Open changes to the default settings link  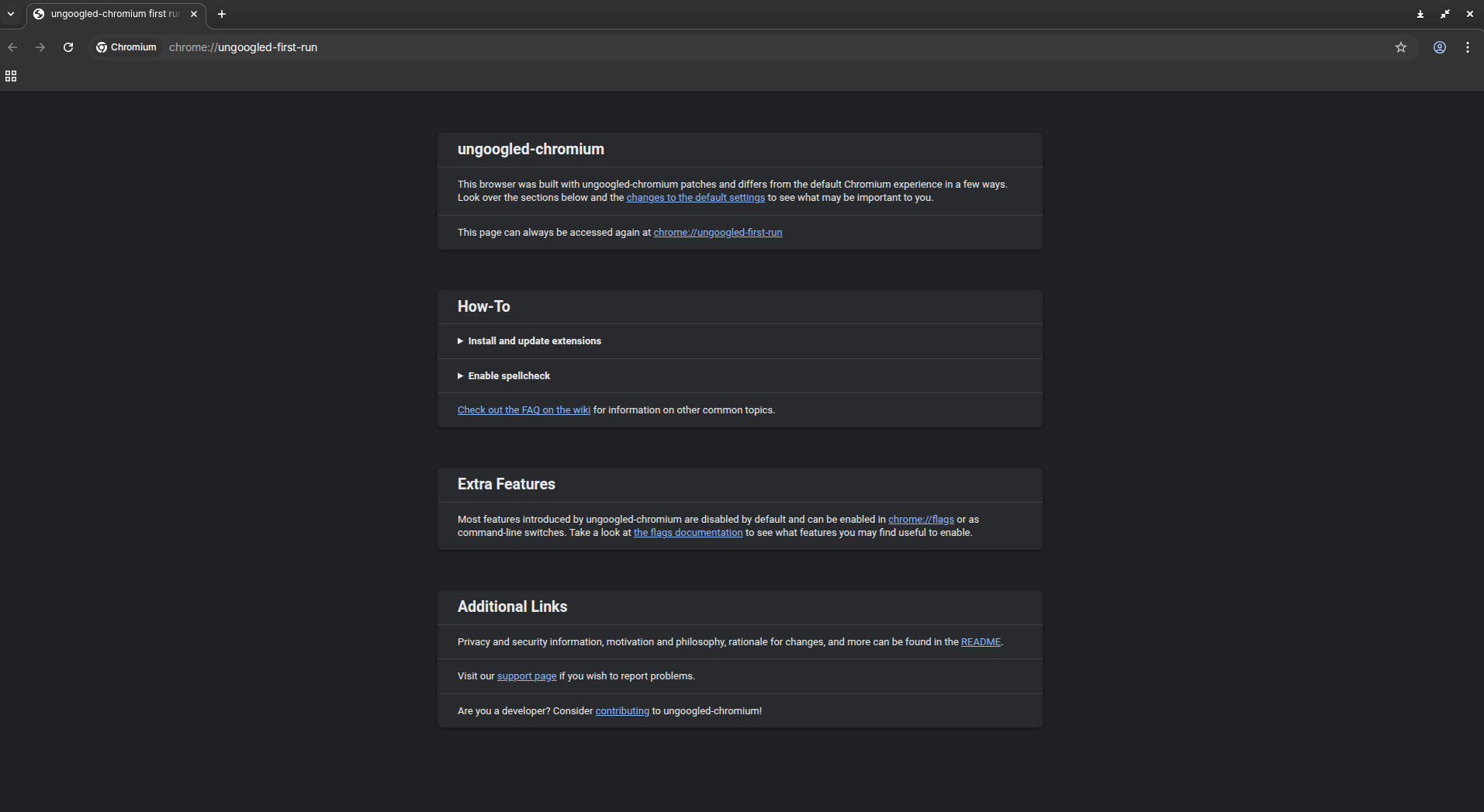click(695, 198)
